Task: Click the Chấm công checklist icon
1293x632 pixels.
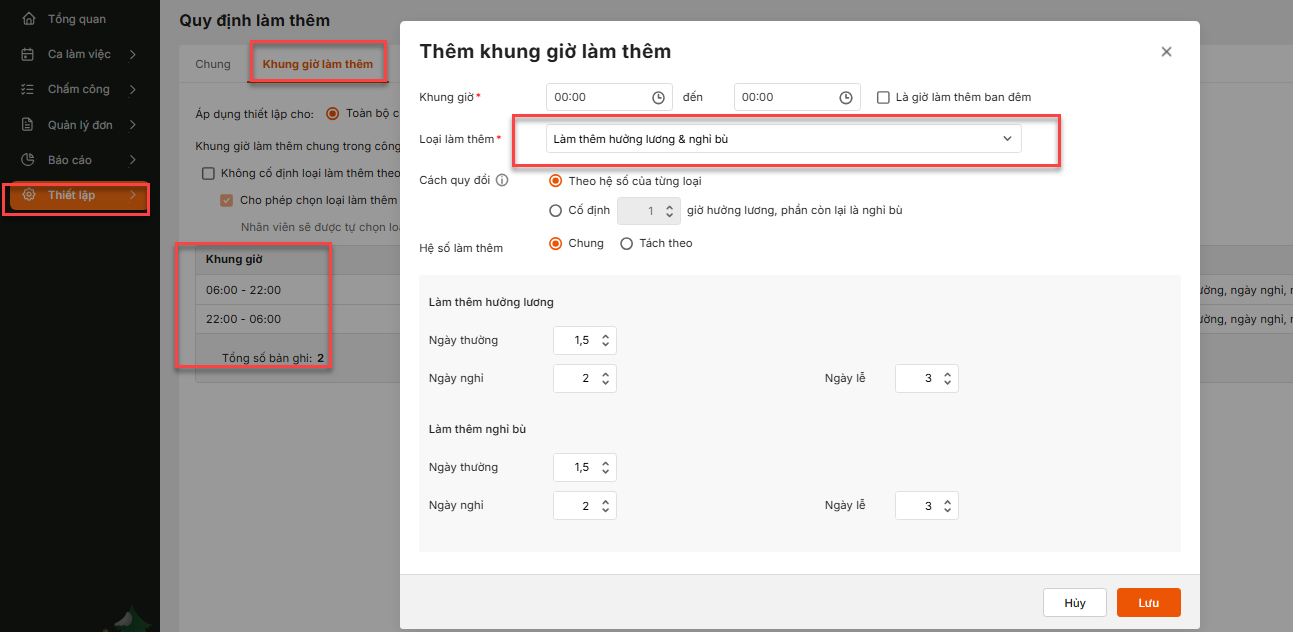Action: tap(28, 89)
